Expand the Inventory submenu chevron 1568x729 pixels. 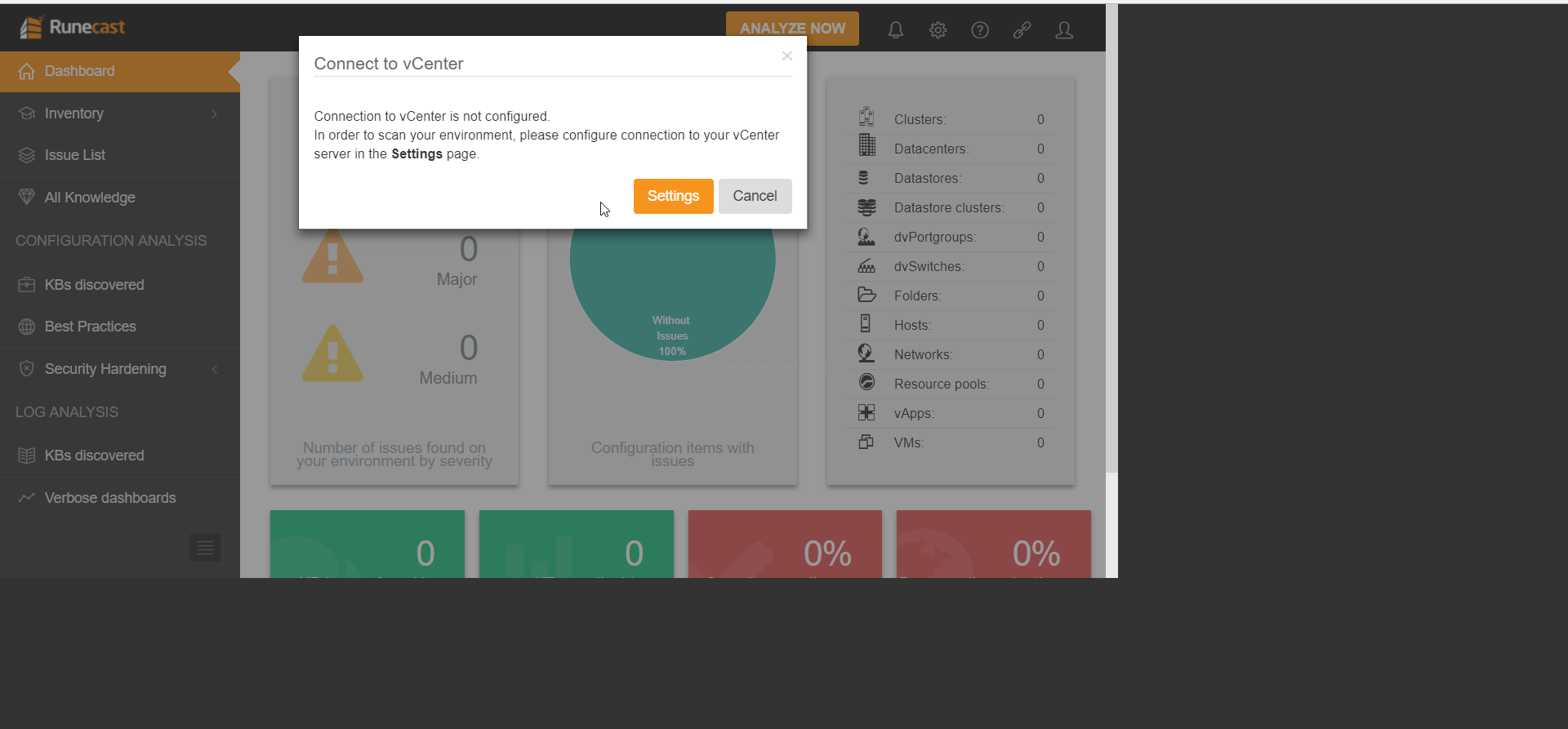point(214,113)
